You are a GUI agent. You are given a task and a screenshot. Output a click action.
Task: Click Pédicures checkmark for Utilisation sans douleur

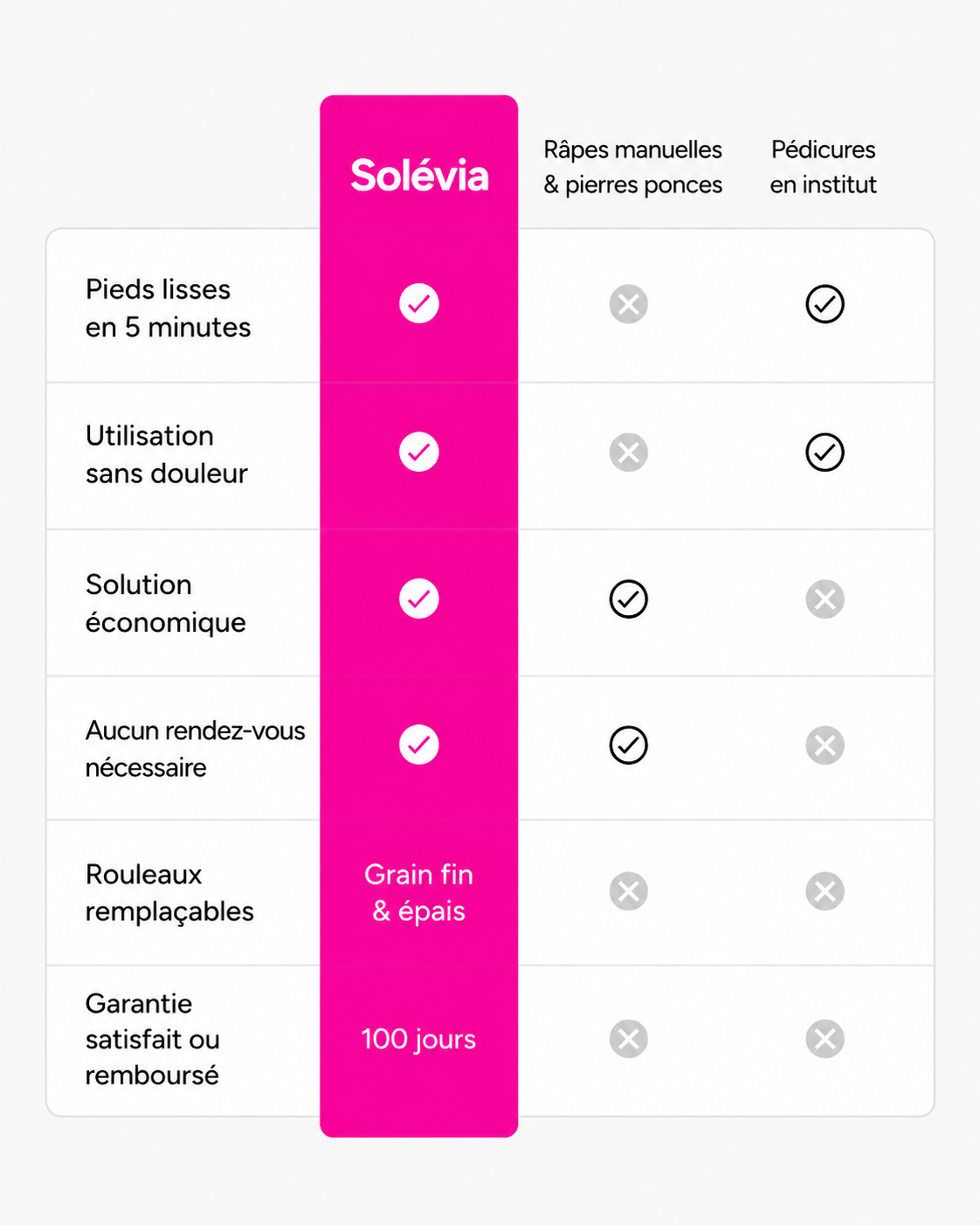tap(825, 453)
